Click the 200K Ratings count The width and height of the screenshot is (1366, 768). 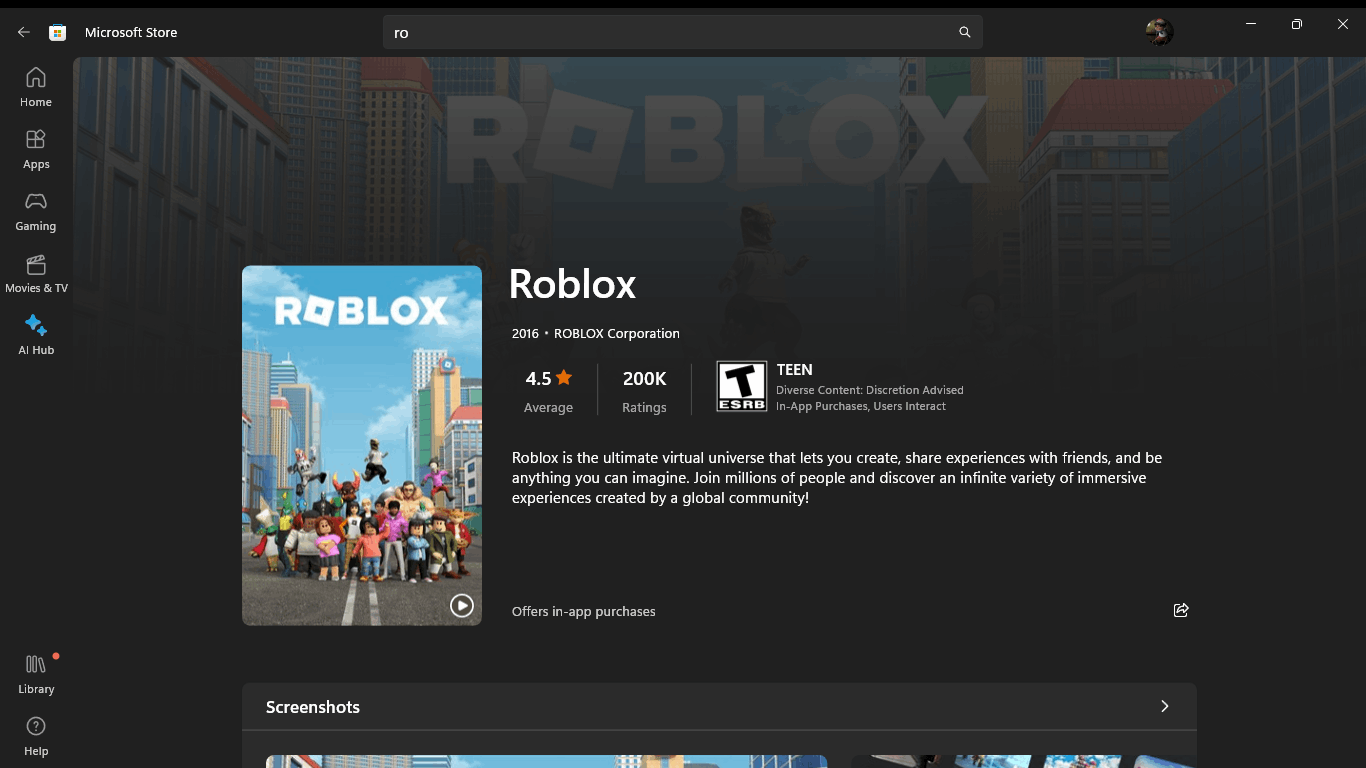pyautogui.click(x=644, y=390)
